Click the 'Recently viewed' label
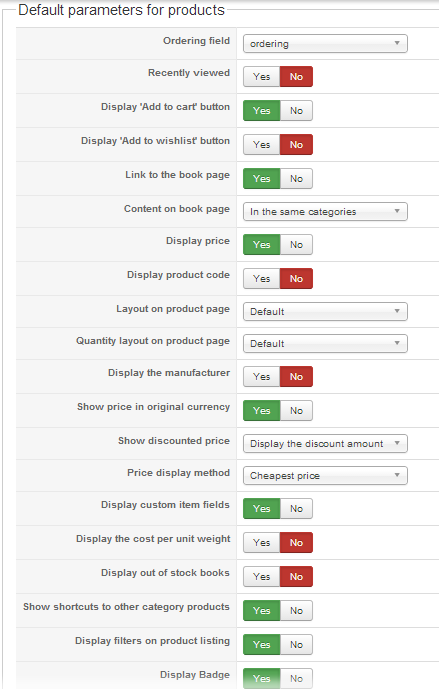439x689 pixels. point(189,73)
